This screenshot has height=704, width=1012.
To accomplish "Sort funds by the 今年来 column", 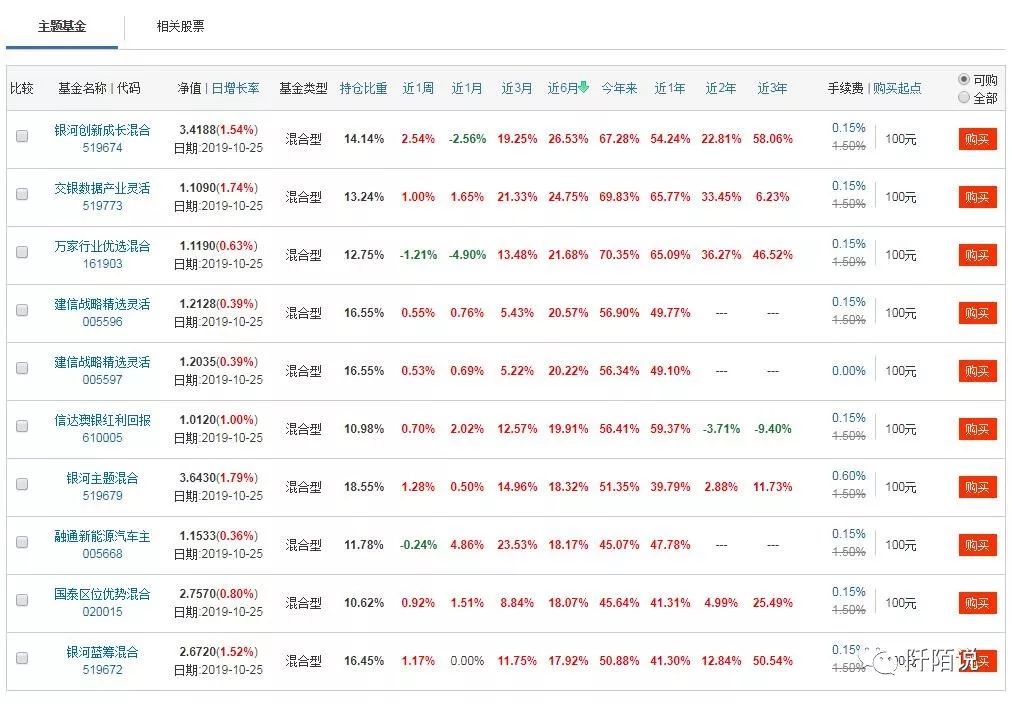I will click(x=619, y=88).
